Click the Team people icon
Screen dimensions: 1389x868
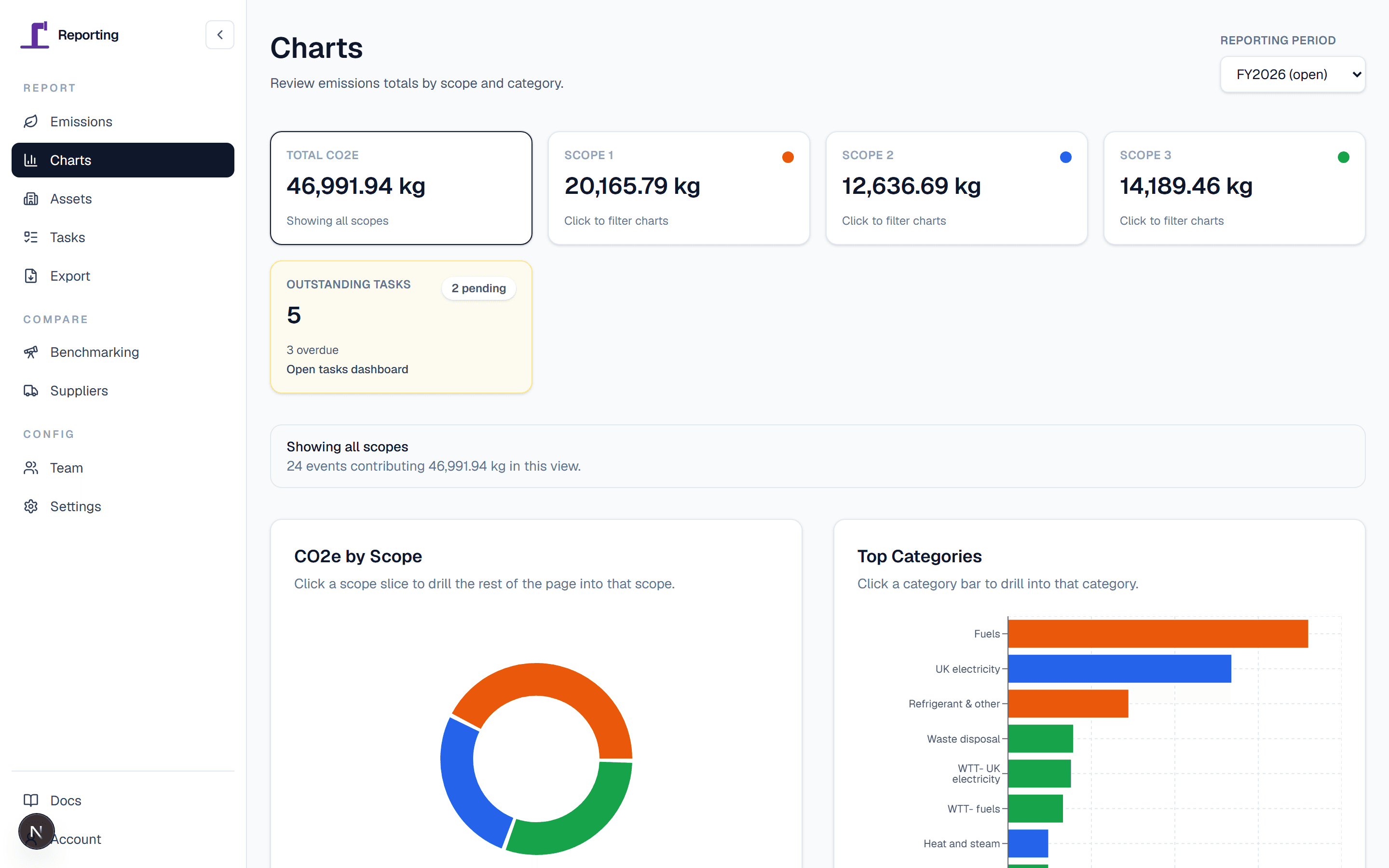(31, 468)
